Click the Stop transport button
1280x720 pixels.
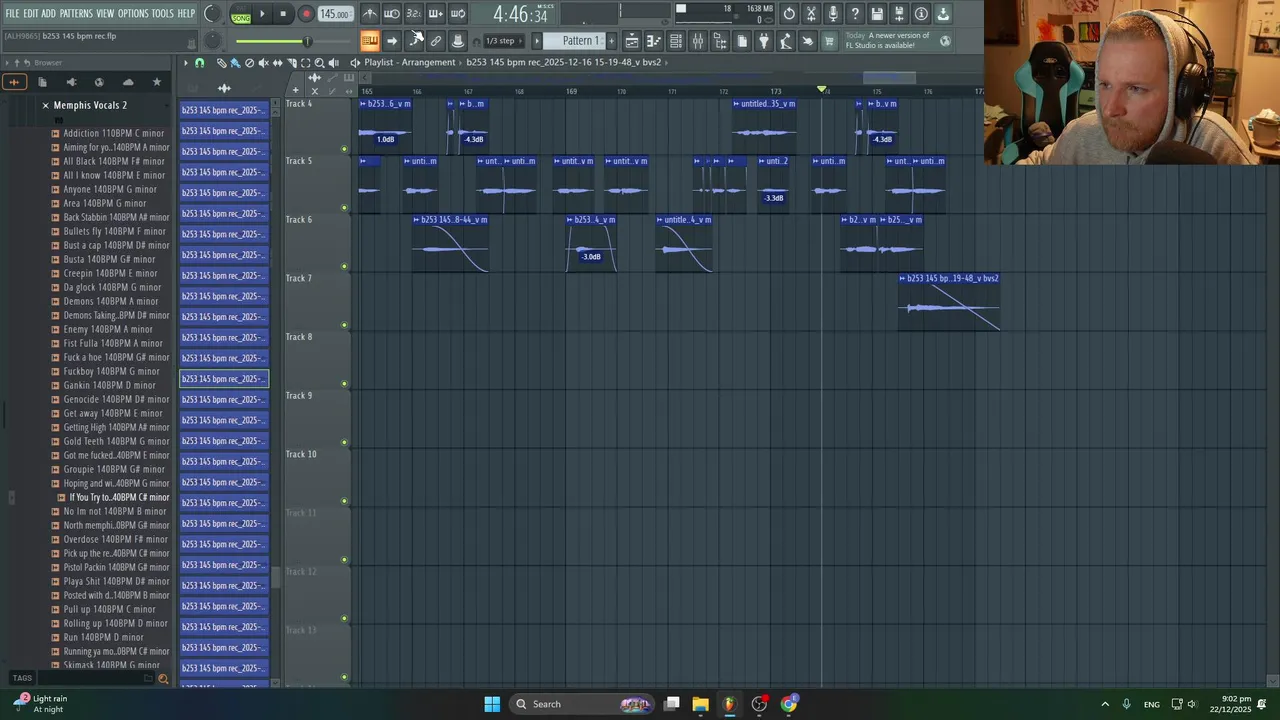283,14
